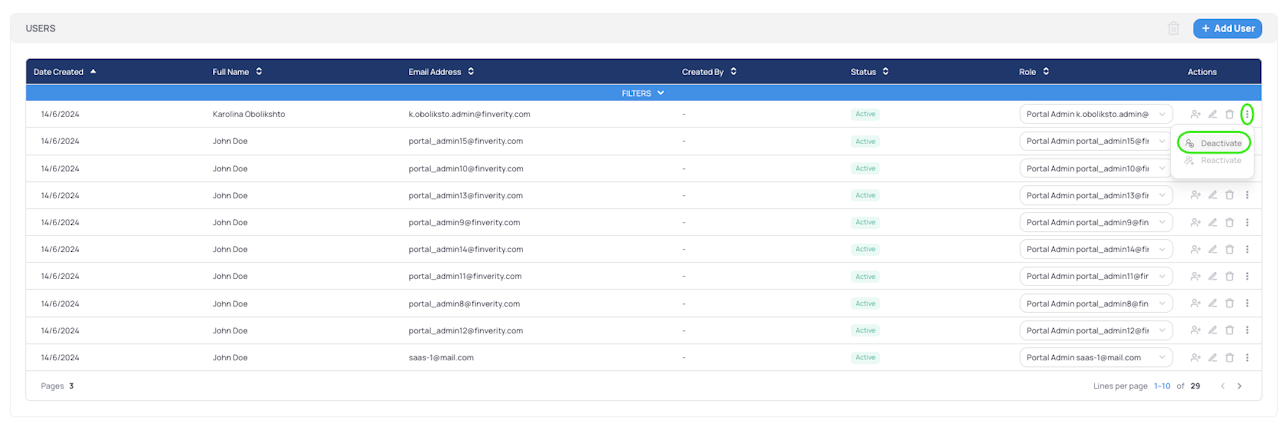Image resolution: width=1280 pixels, height=431 pixels.
Task: Open more options for saas-1@mail.com row
Action: pyautogui.click(x=1246, y=357)
